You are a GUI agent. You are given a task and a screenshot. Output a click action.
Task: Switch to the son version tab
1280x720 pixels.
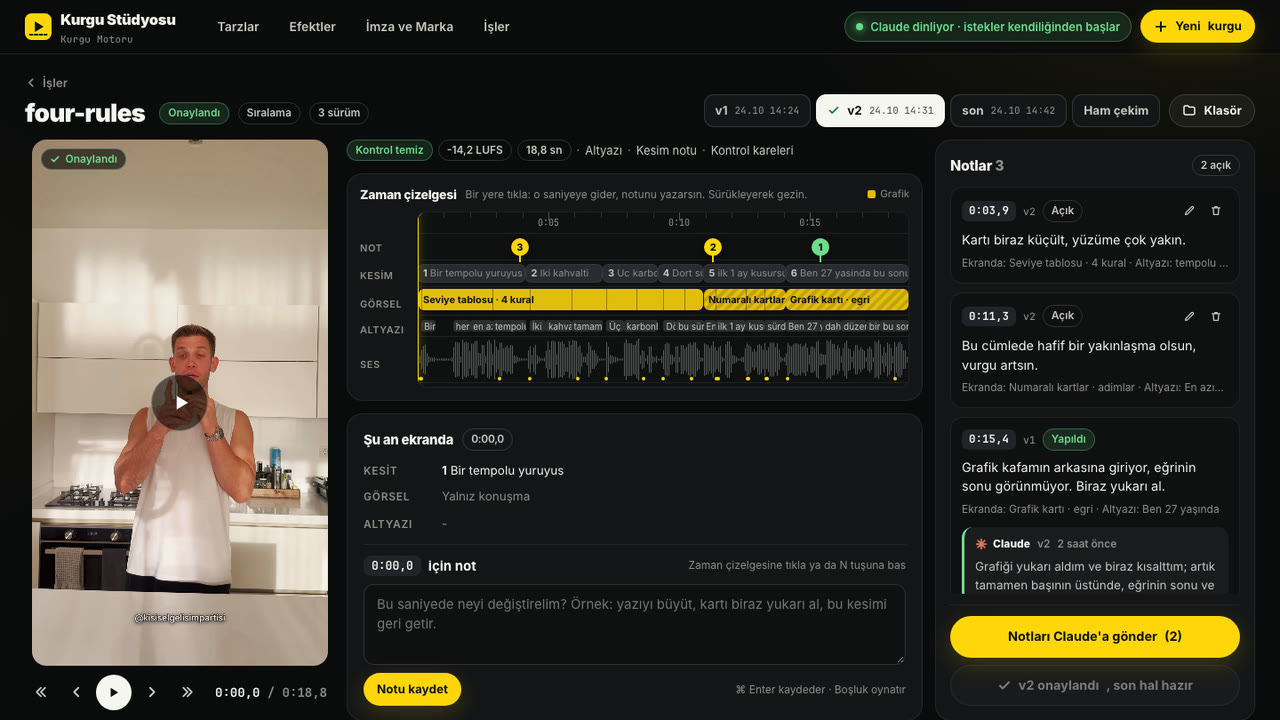(1008, 111)
